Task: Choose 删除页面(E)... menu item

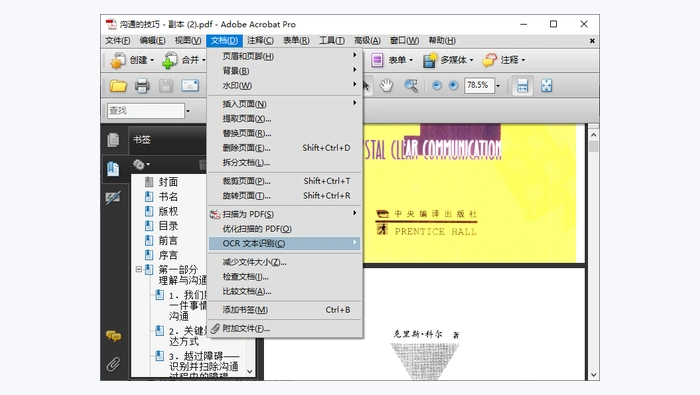Action: tap(284, 148)
